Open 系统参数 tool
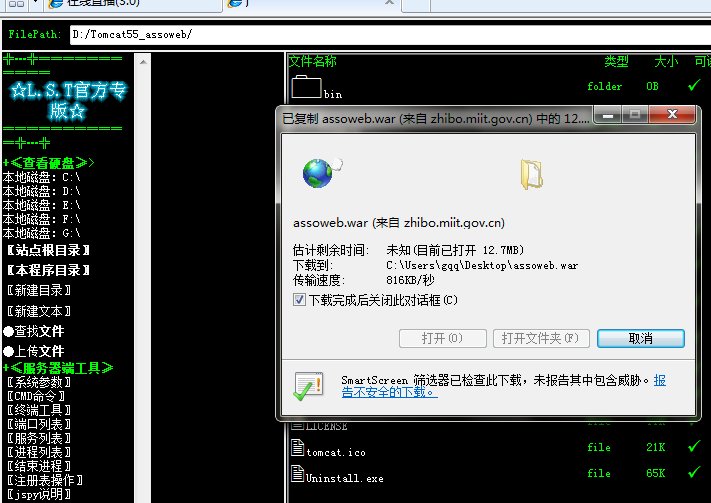This screenshot has width=711, height=503. [39, 382]
